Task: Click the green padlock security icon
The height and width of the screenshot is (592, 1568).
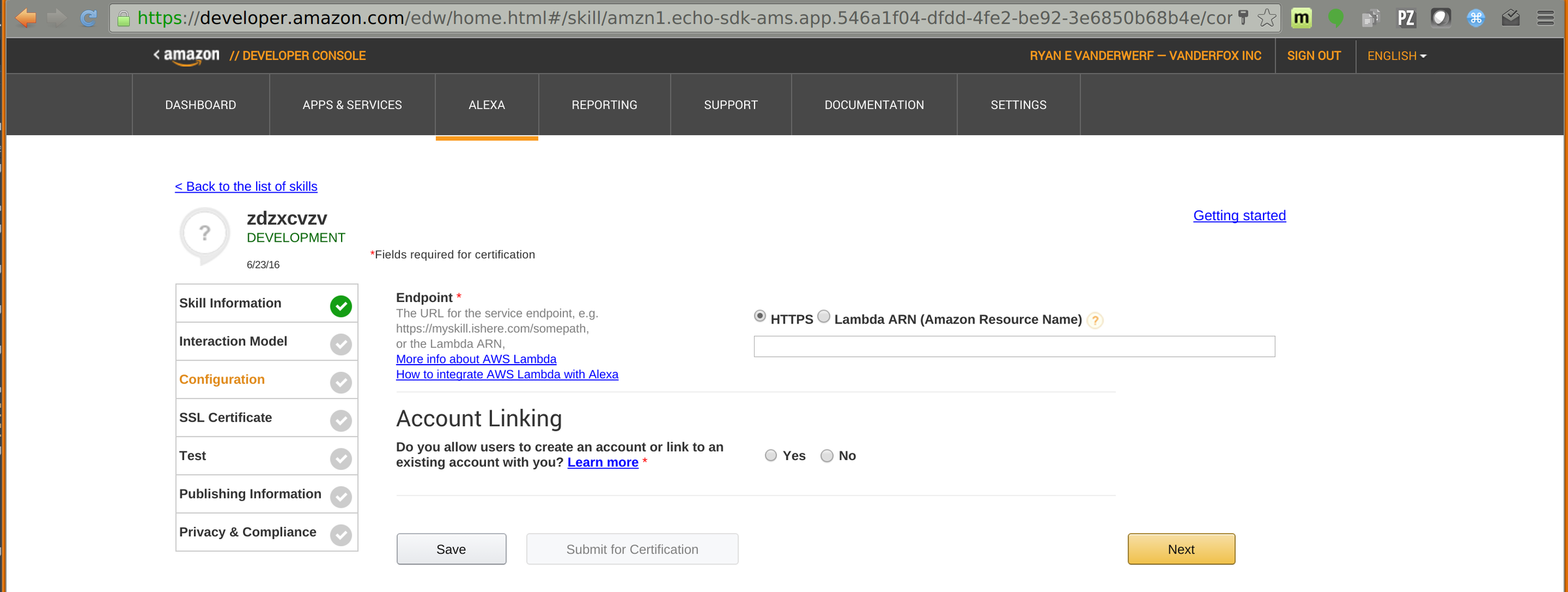Action: pos(123,18)
